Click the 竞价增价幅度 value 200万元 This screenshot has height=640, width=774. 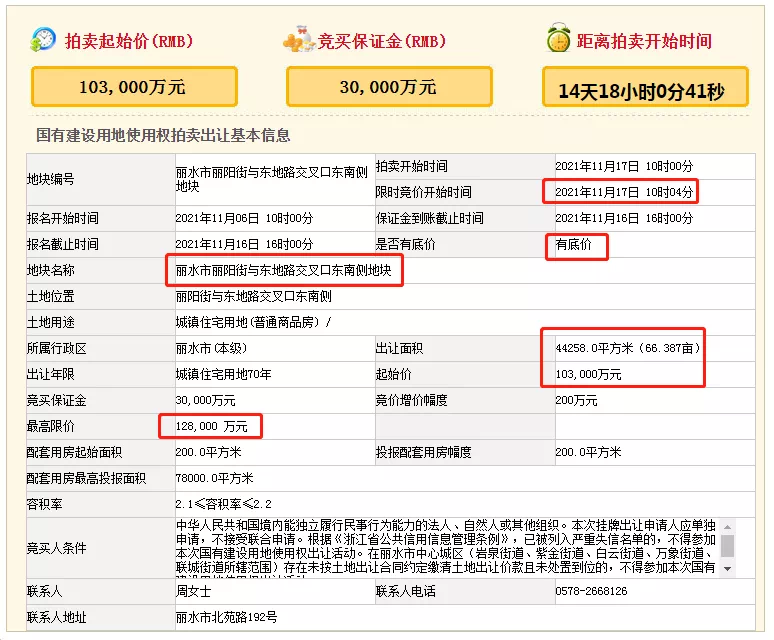pyautogui.click(x=577, y=401)
